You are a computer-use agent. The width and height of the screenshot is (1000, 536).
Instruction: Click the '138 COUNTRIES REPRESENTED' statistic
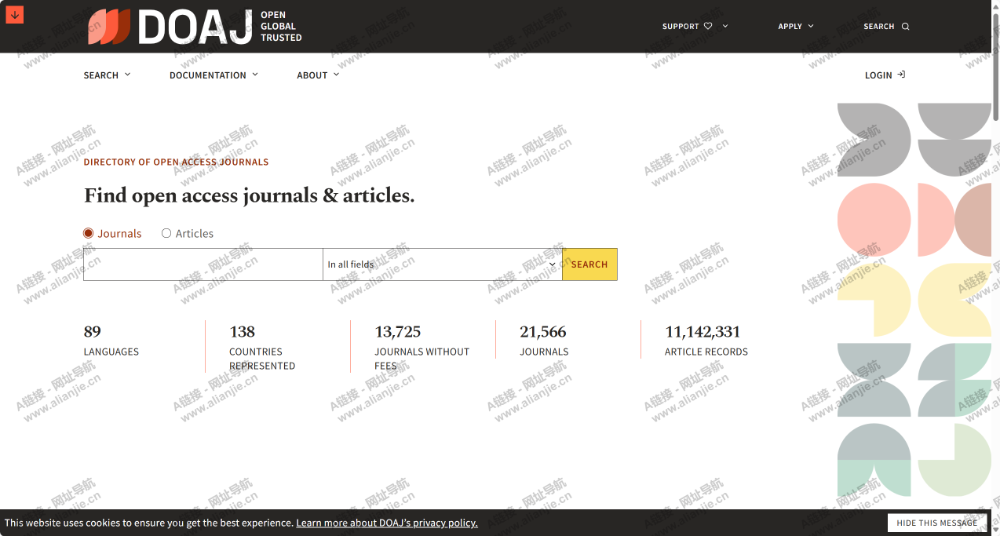262,348
